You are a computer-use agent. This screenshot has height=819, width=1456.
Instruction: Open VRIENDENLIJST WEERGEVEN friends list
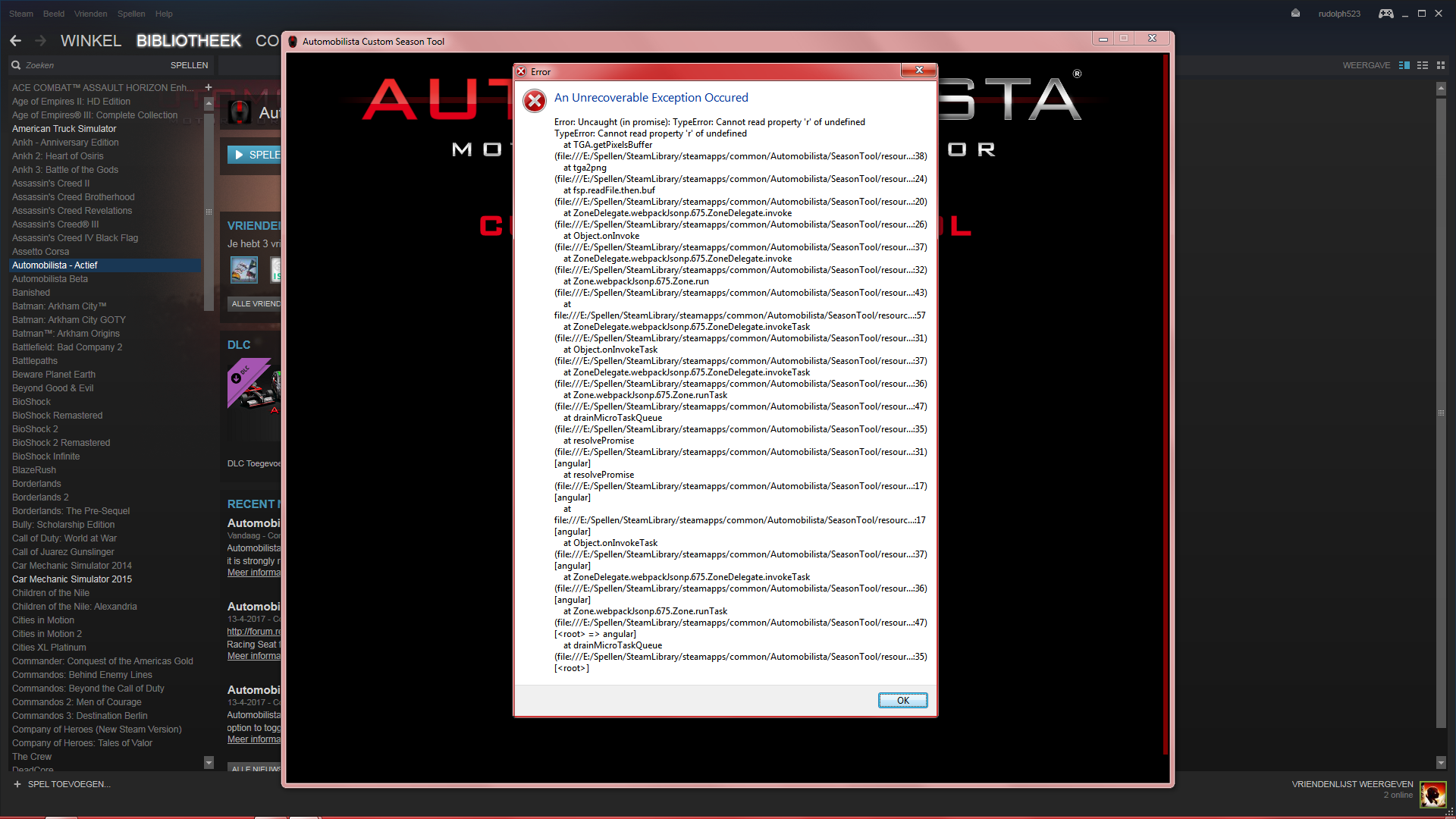click(1352, 784)
